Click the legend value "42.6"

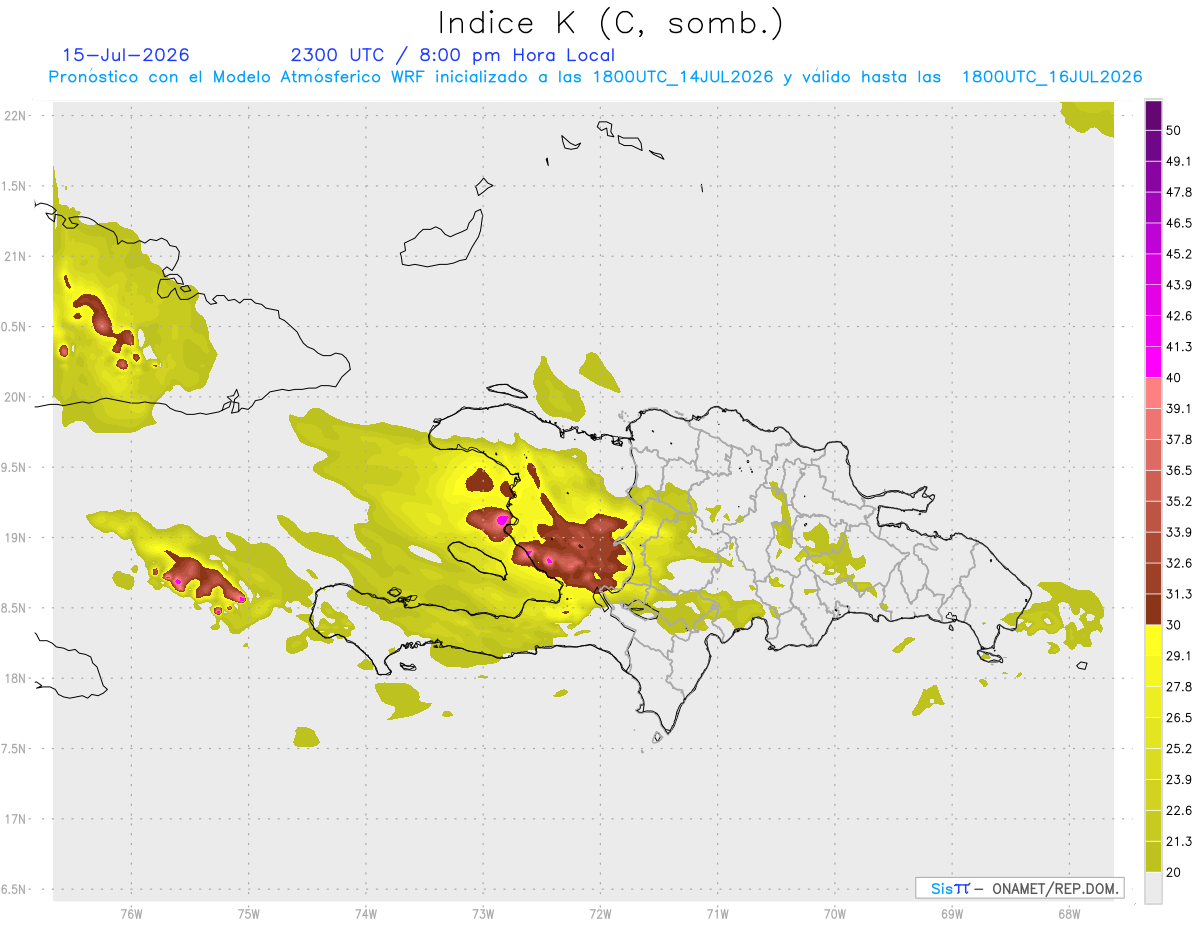[1179, 316]
